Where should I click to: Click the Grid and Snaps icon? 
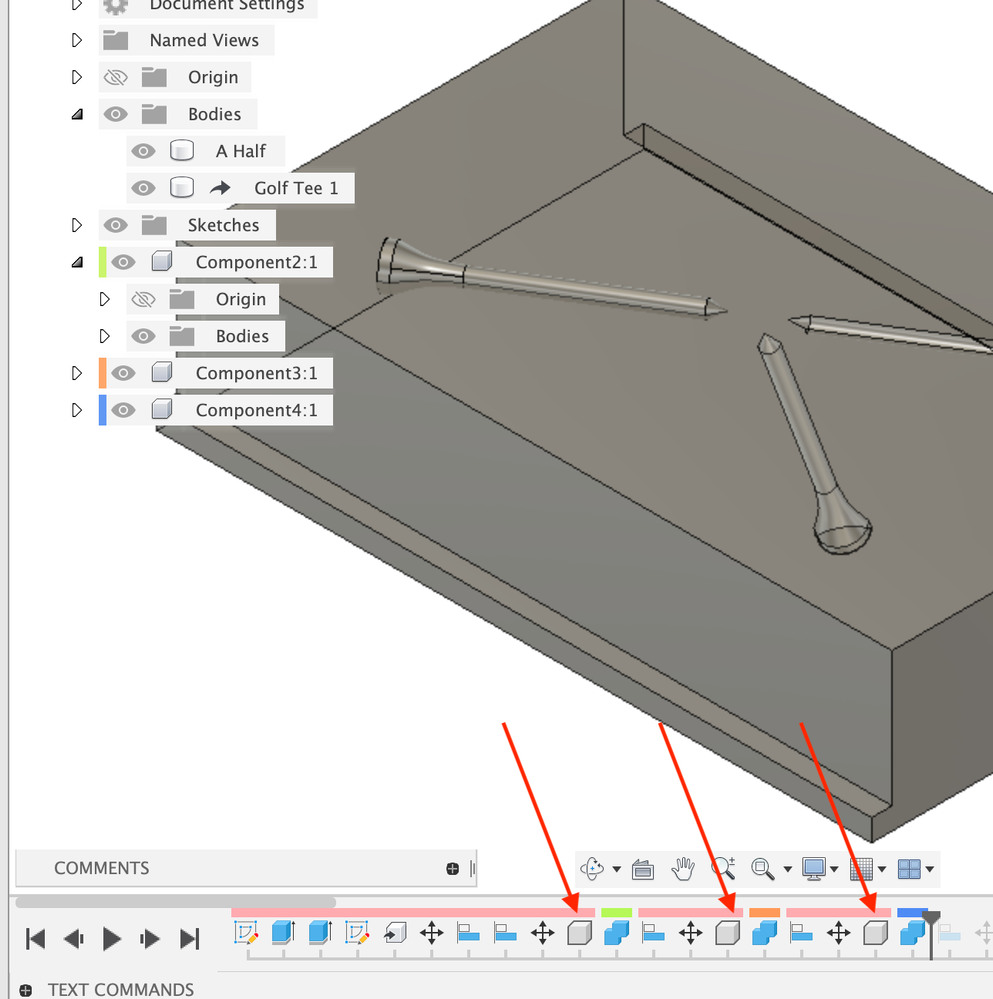pos(861,869)
